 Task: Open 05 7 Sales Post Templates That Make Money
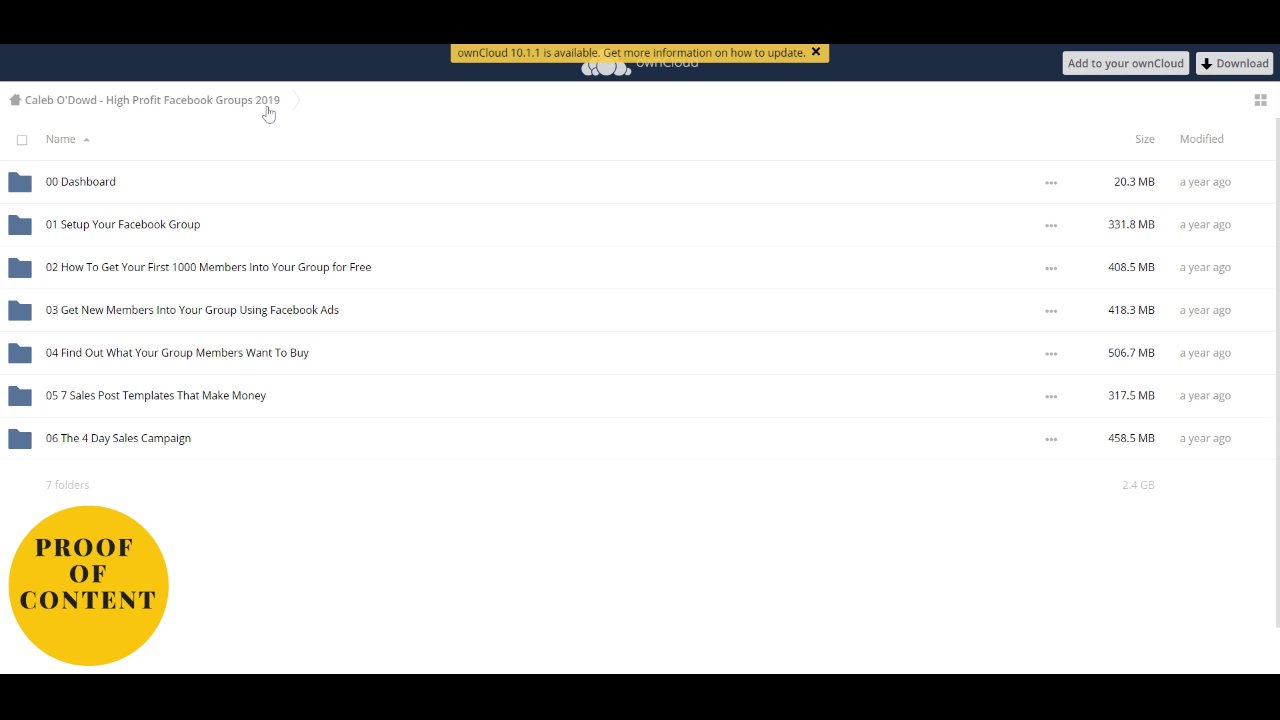point(156,396)
